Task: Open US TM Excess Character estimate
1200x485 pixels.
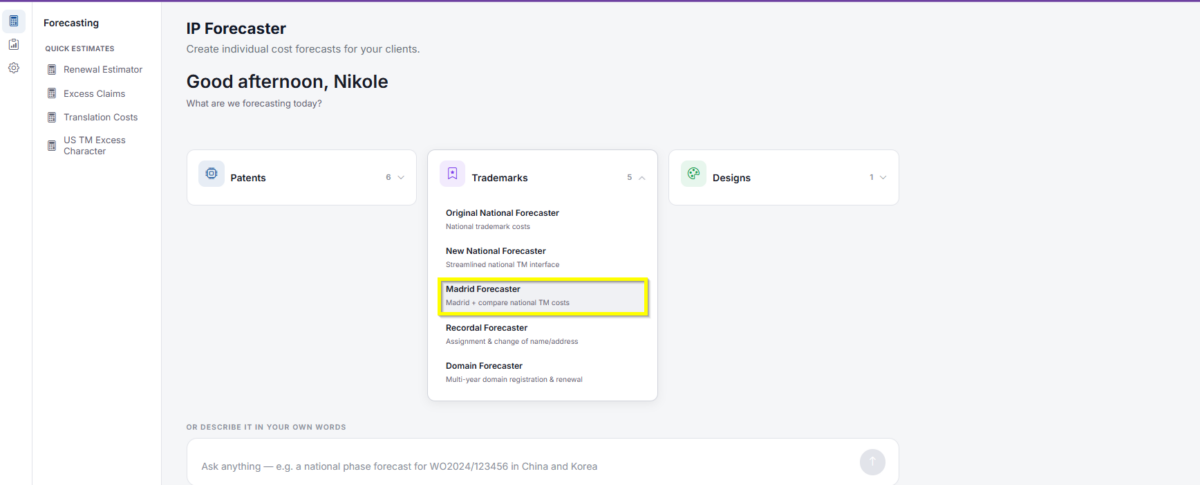Action: click(x=94, y=146)
